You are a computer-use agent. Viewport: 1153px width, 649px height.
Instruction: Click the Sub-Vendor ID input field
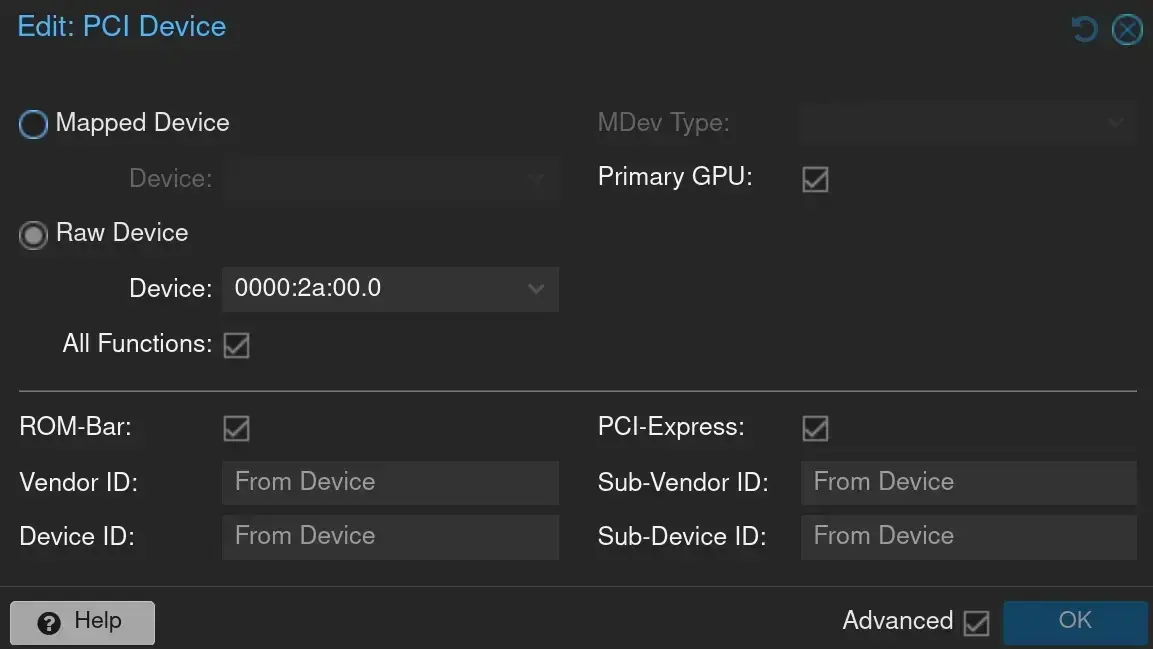[968, 482]
